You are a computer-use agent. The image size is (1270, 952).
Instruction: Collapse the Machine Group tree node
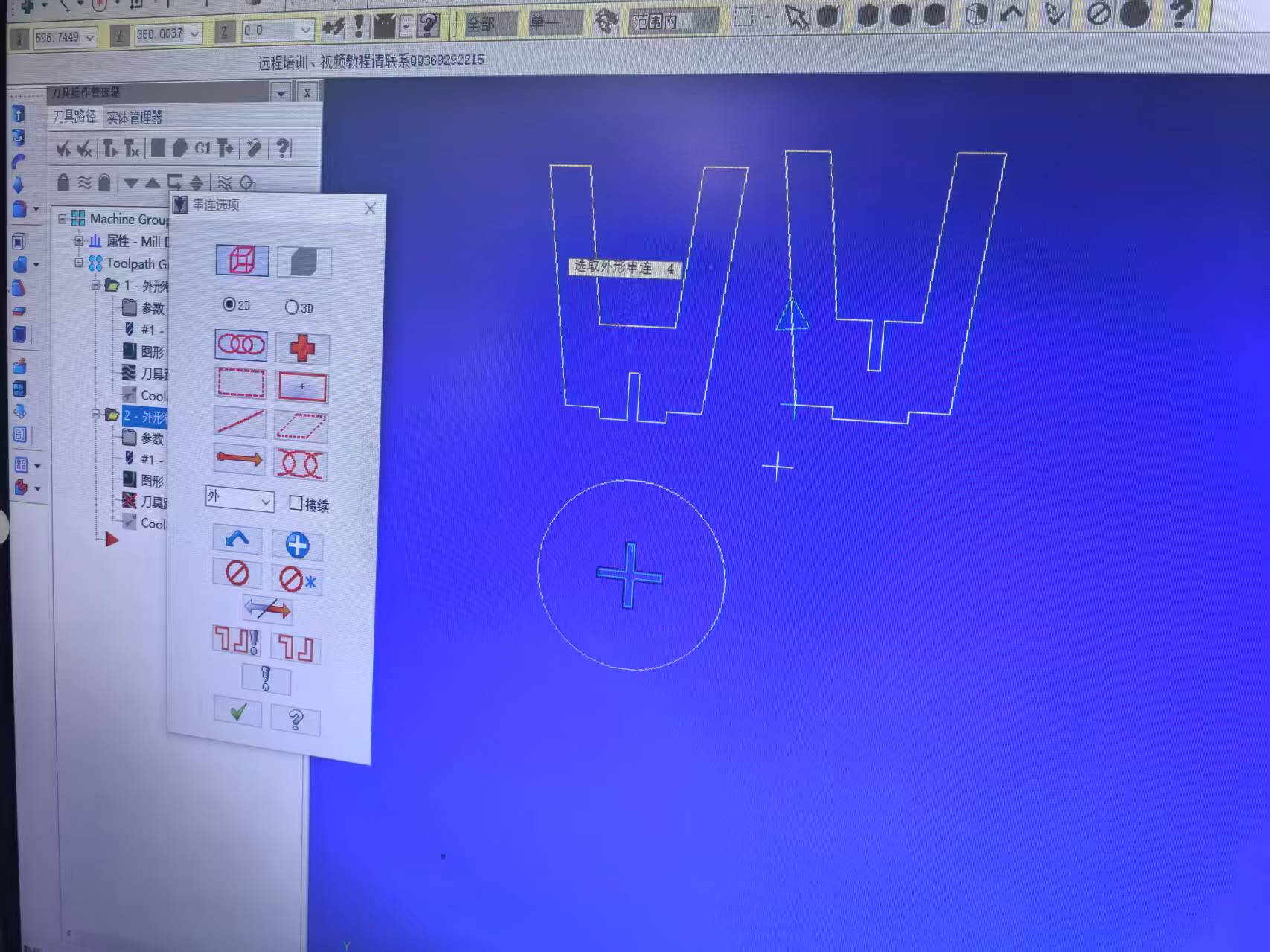click(62, 219)
